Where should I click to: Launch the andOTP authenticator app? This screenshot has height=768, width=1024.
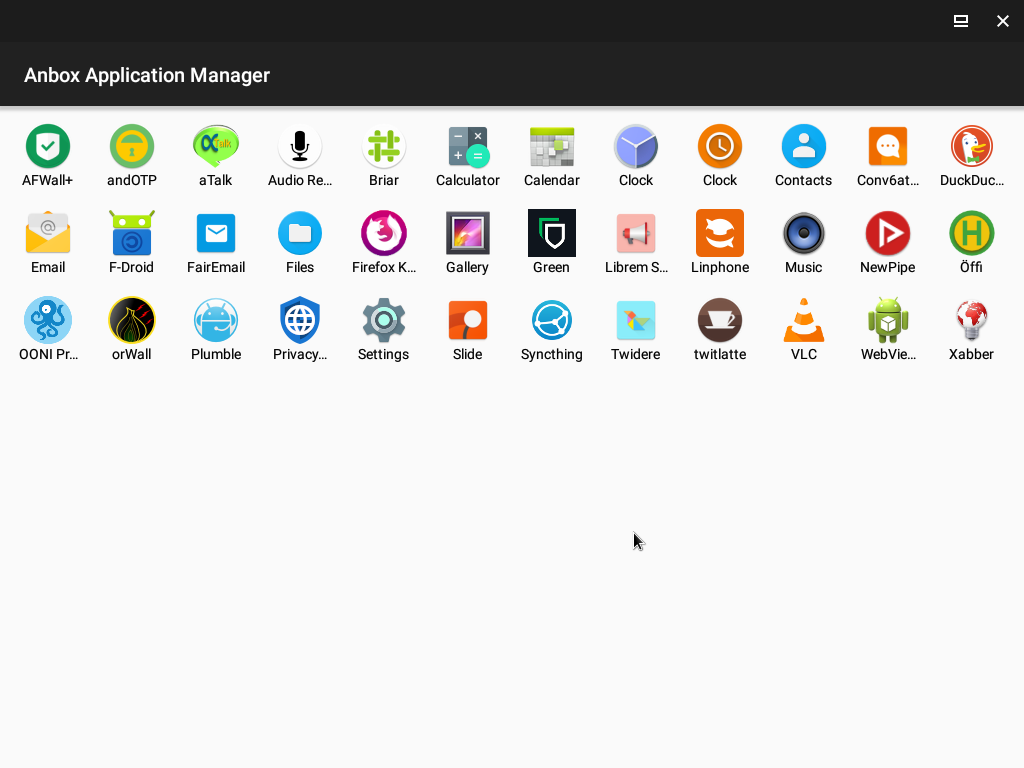pyautogui.click(x=132, y=147)
